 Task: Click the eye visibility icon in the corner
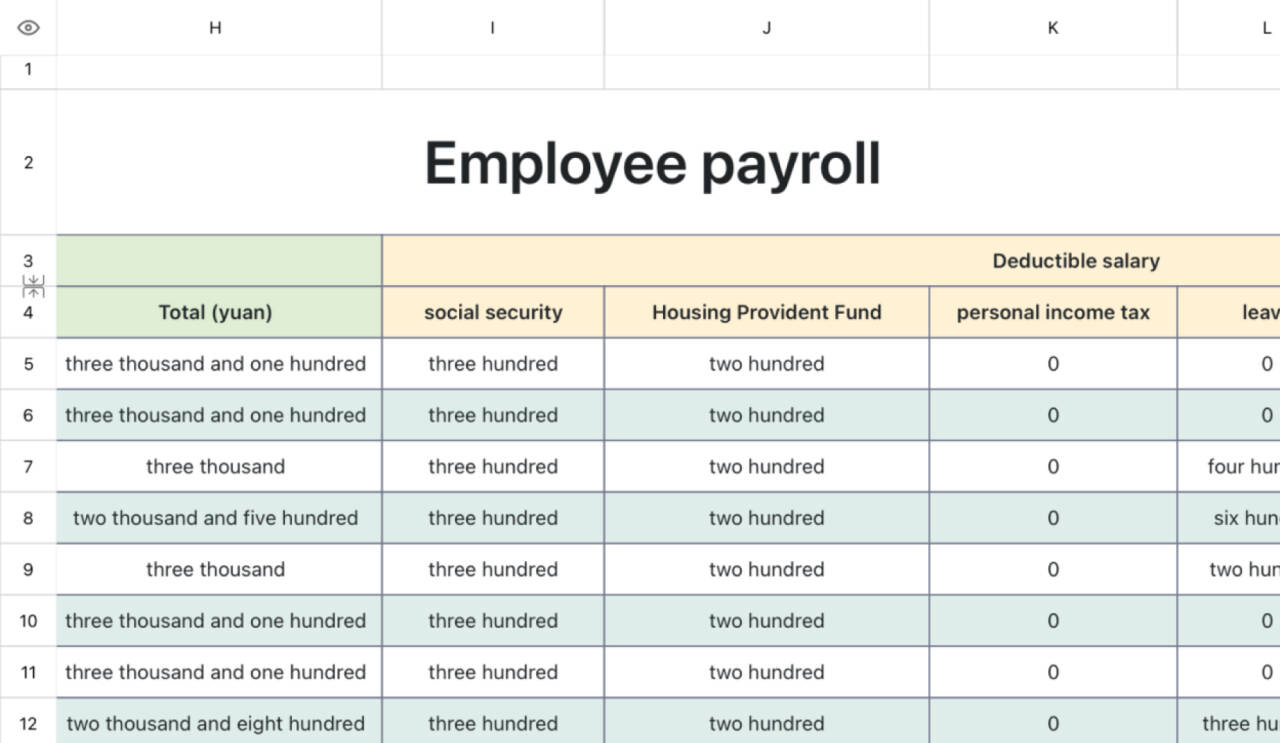tap(28, 28)
